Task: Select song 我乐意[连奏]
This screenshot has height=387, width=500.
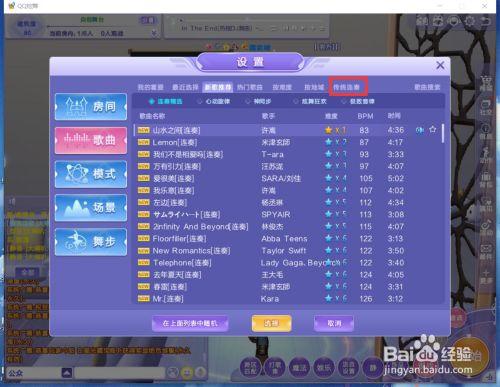Action: [287, 190]
